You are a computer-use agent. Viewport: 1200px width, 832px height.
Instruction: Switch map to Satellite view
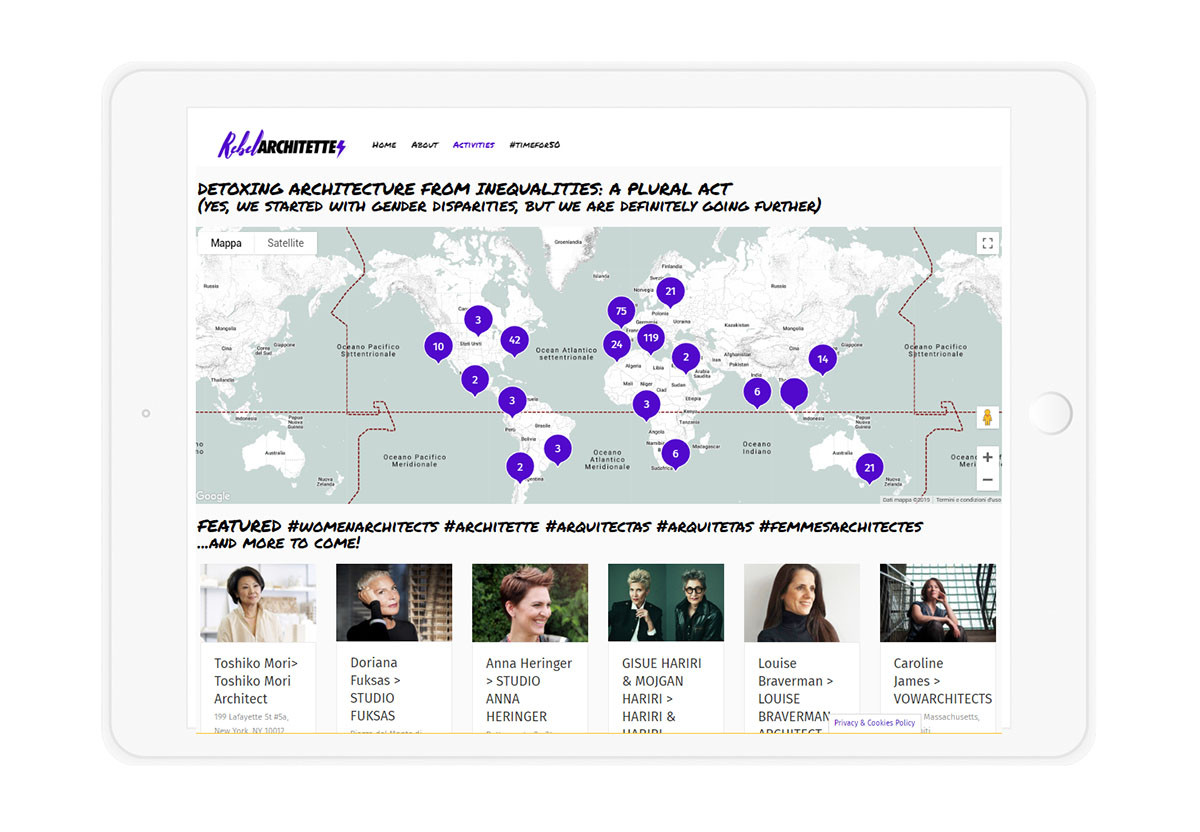click(x=286, y=243)
